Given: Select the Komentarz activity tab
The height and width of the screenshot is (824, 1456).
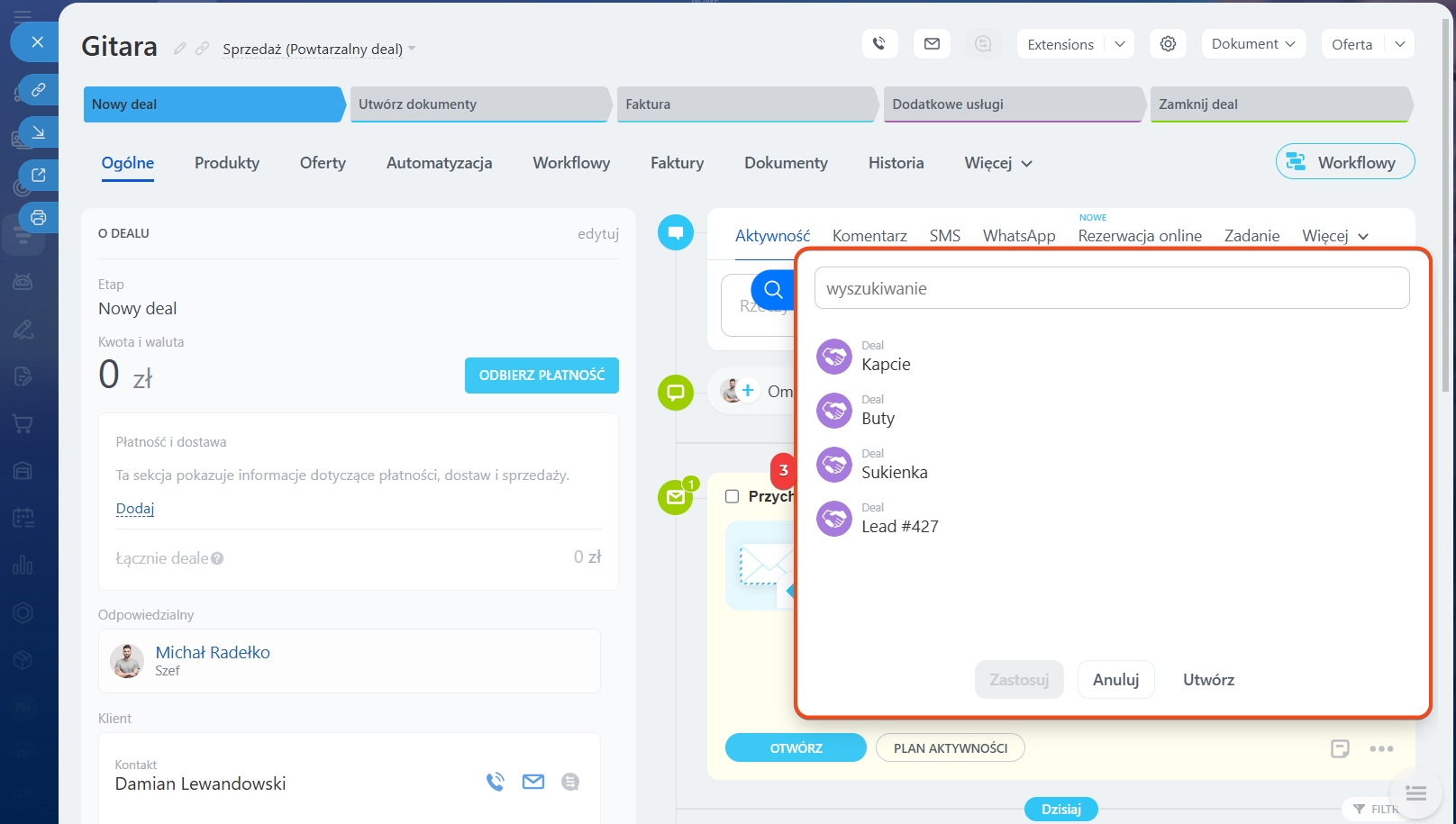Looking at the screenshot, I should click(869, 236).
